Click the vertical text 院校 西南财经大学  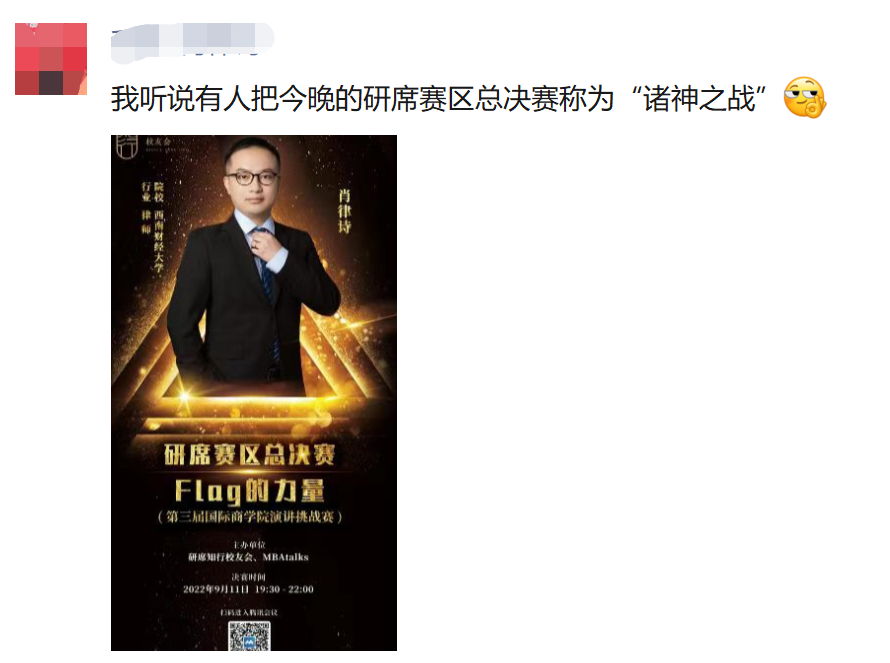tap(159, 227)
